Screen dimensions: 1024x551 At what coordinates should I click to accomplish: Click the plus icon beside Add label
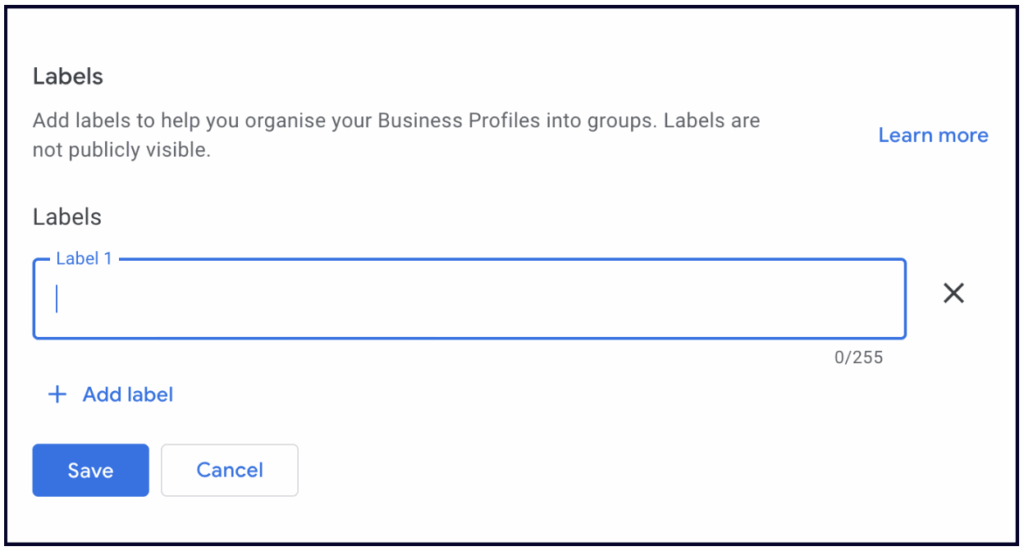click(x=57, y=395)
